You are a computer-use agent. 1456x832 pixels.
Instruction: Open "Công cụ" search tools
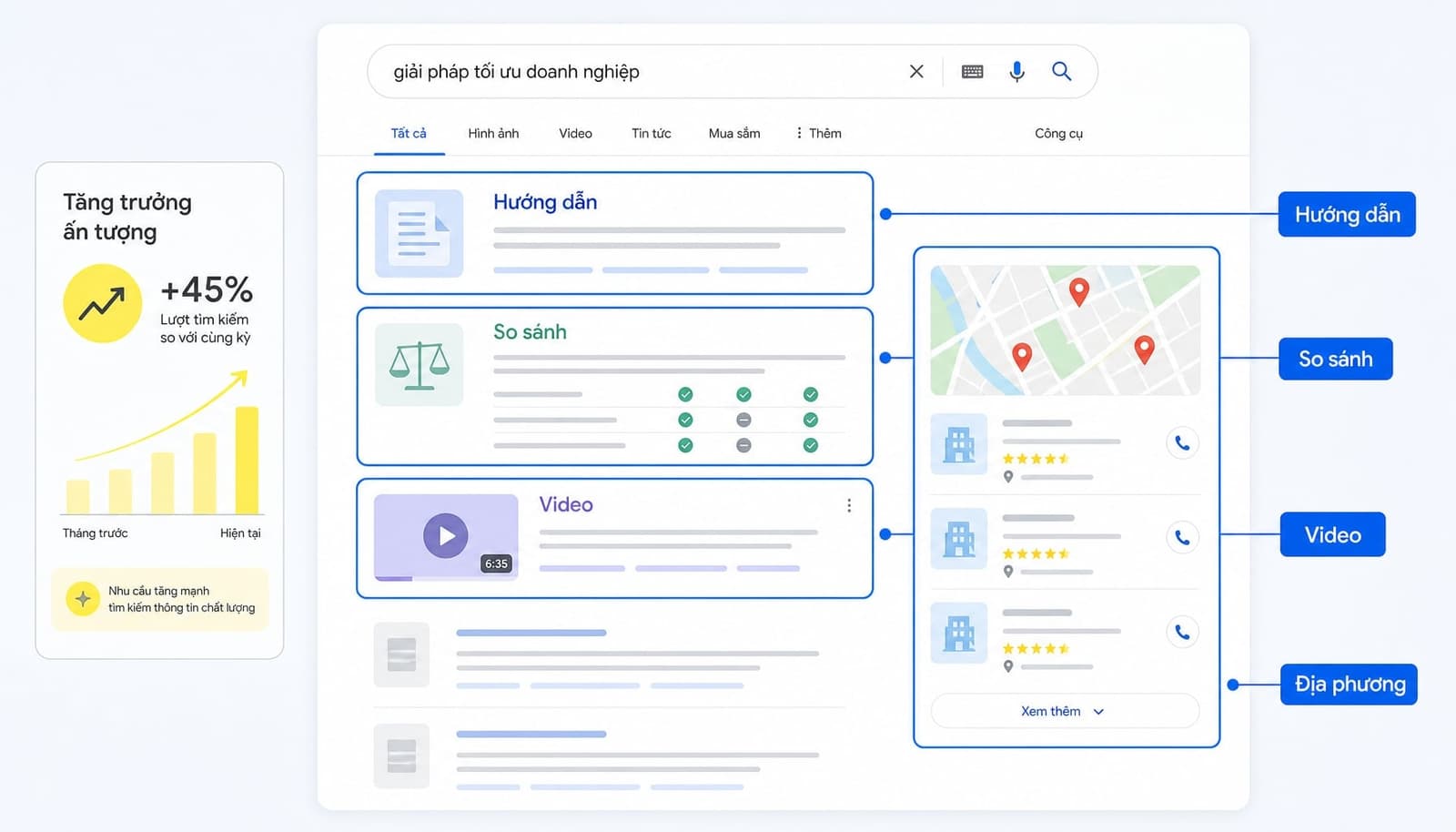pyautogui.click(x=1058, y=133)
